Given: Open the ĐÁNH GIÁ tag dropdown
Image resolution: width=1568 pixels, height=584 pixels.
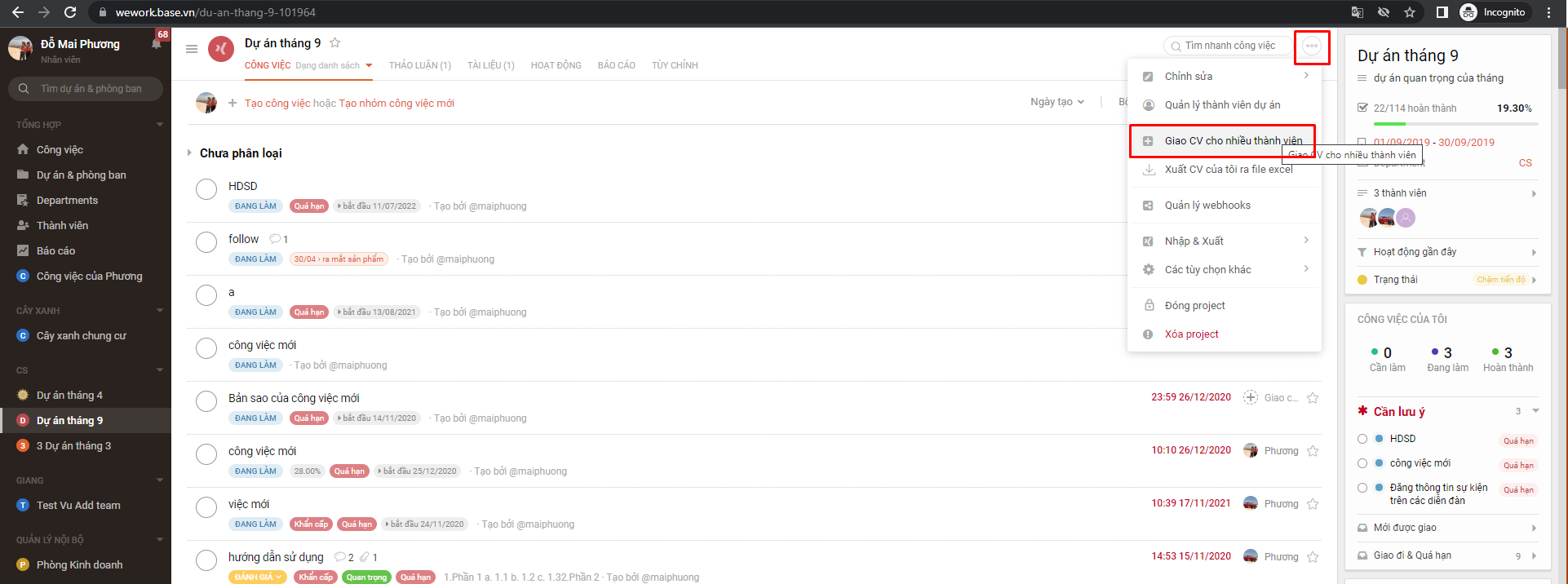Looking at the screenshot, I should 258,577.
